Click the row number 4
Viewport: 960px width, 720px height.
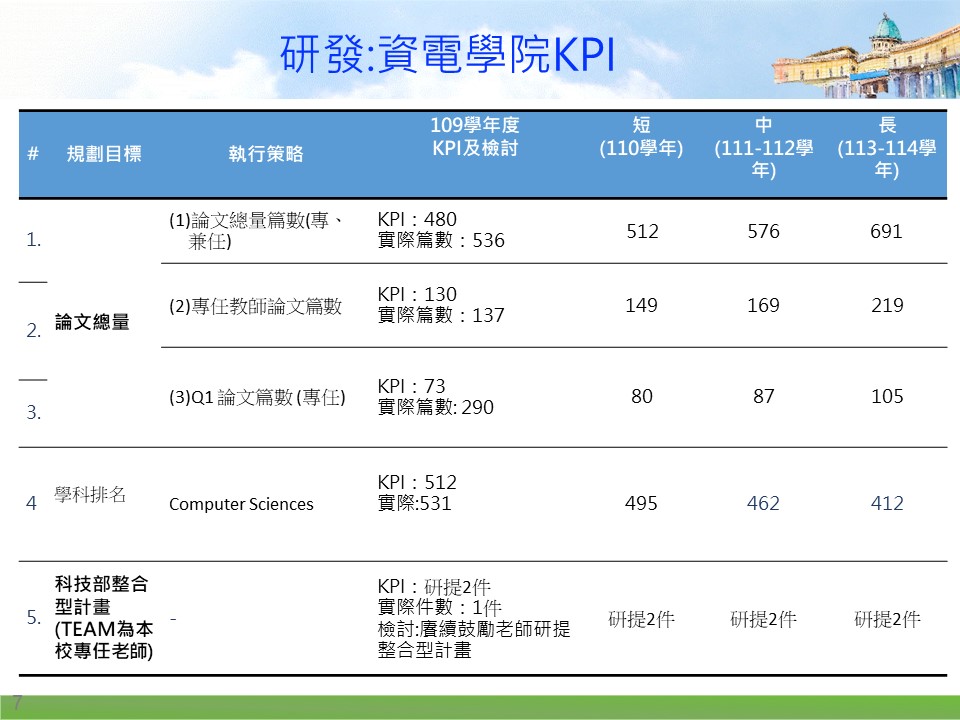31,503
